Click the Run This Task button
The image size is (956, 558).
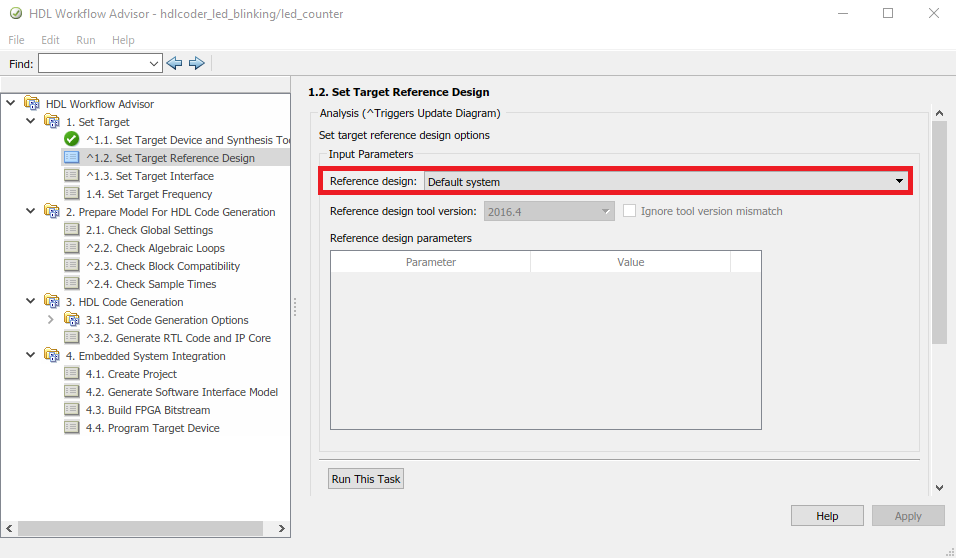366,479
